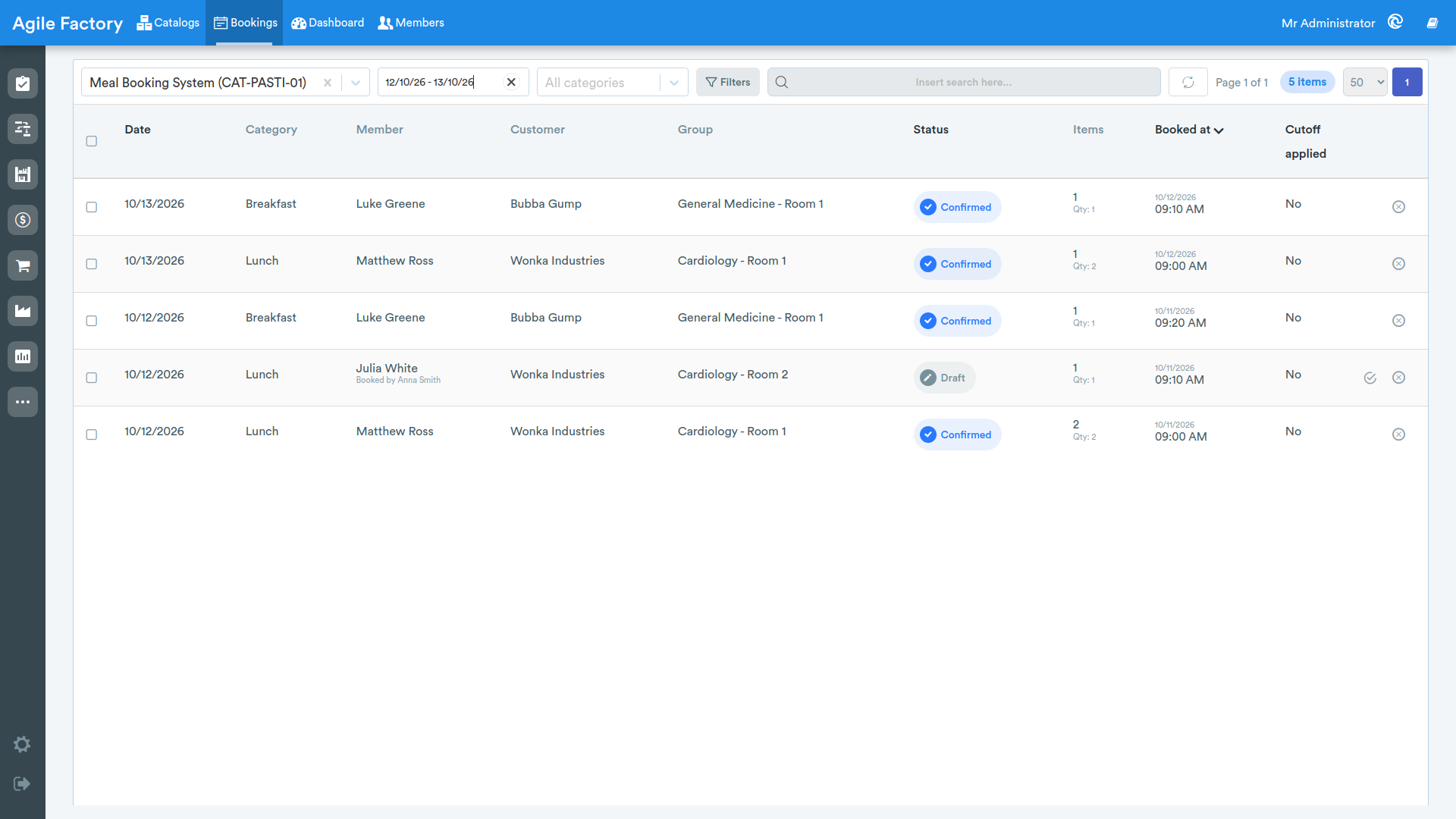The width and height of the screenshot is (1456, 819).
Task: Switch to the Members tab
Action: coord(411,23)
